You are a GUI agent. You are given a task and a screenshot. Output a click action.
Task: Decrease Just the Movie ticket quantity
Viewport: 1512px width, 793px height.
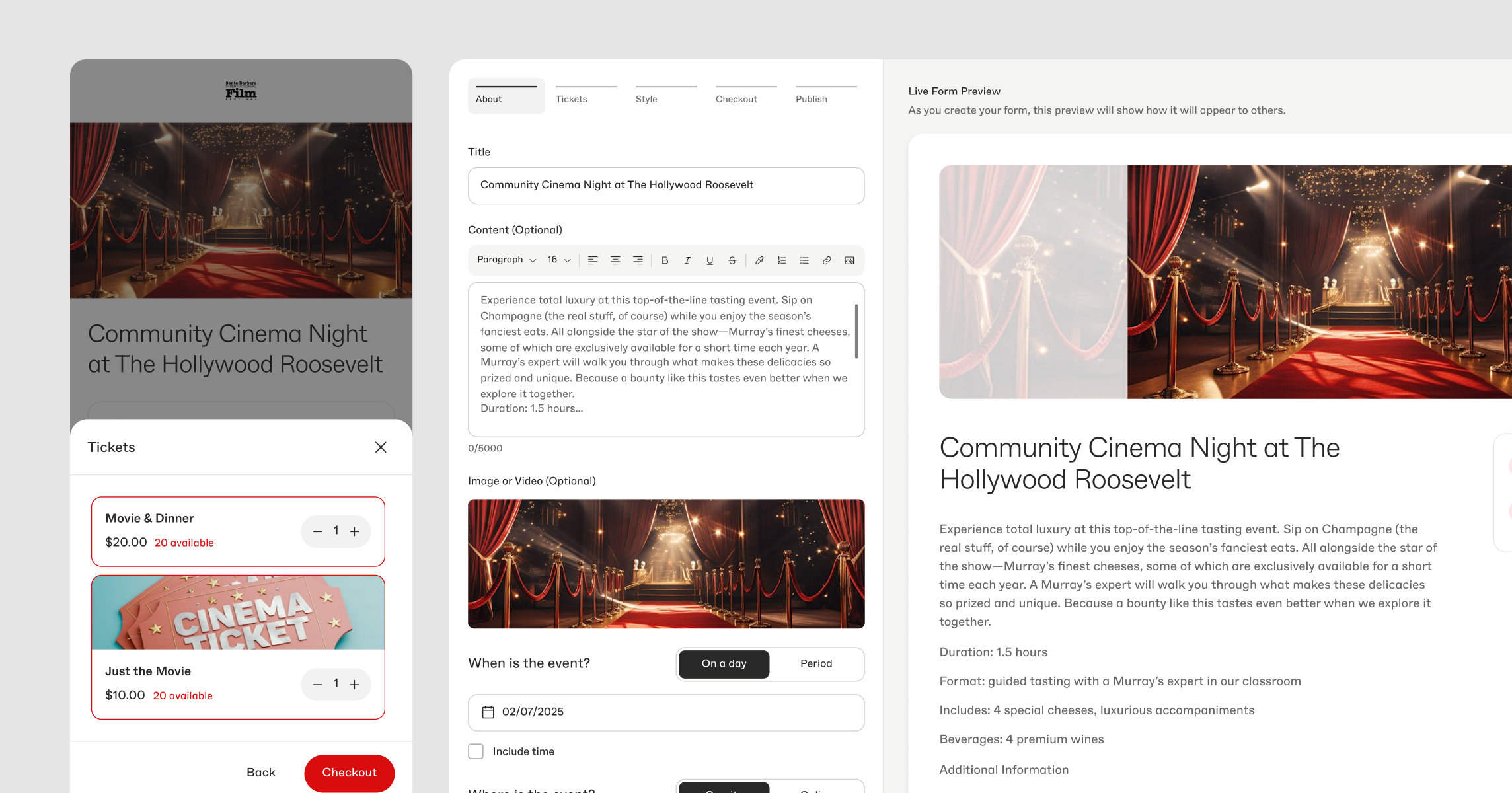(318, 684)
